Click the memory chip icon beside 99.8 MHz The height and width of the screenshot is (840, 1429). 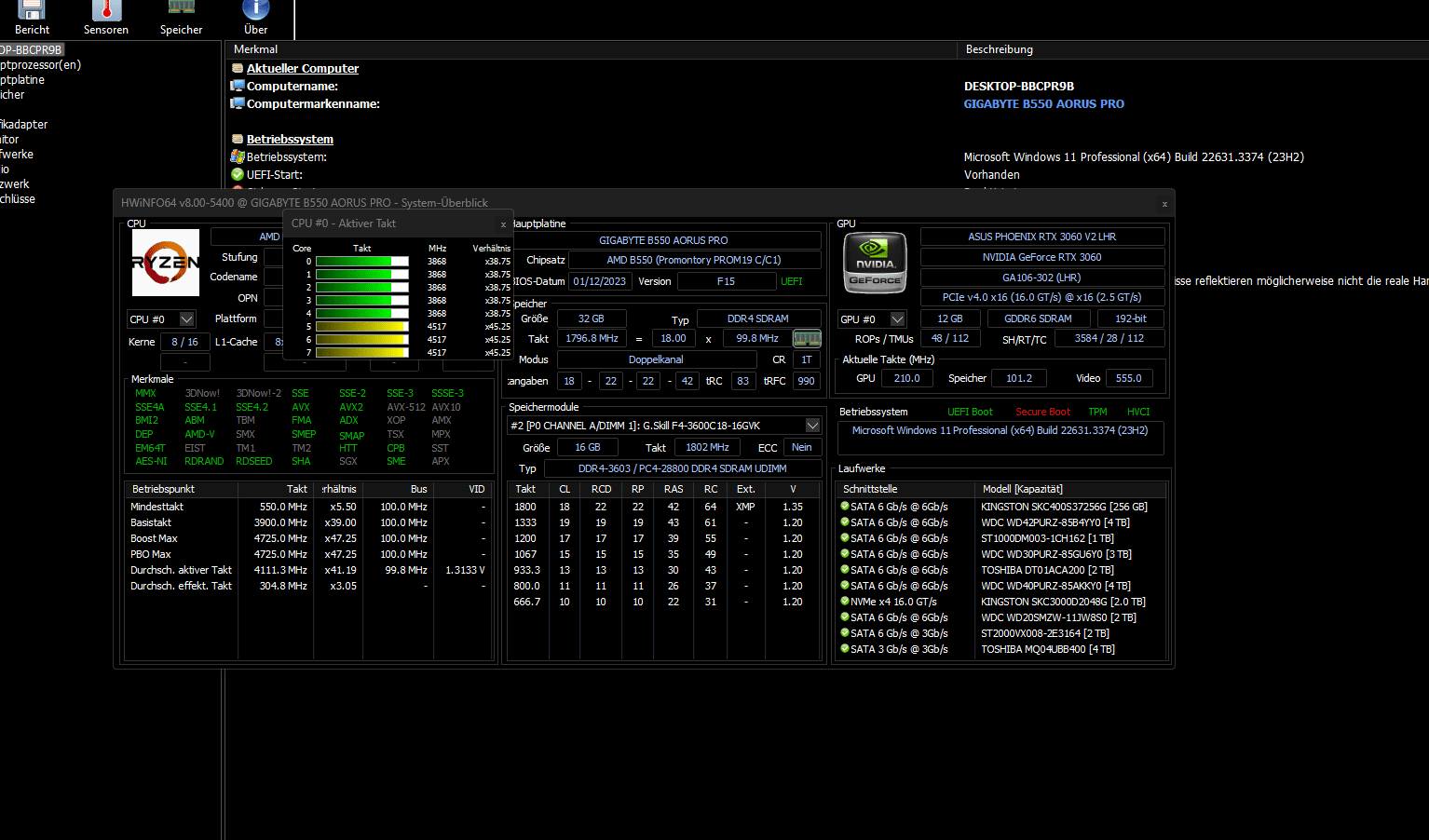pos(807,339)
